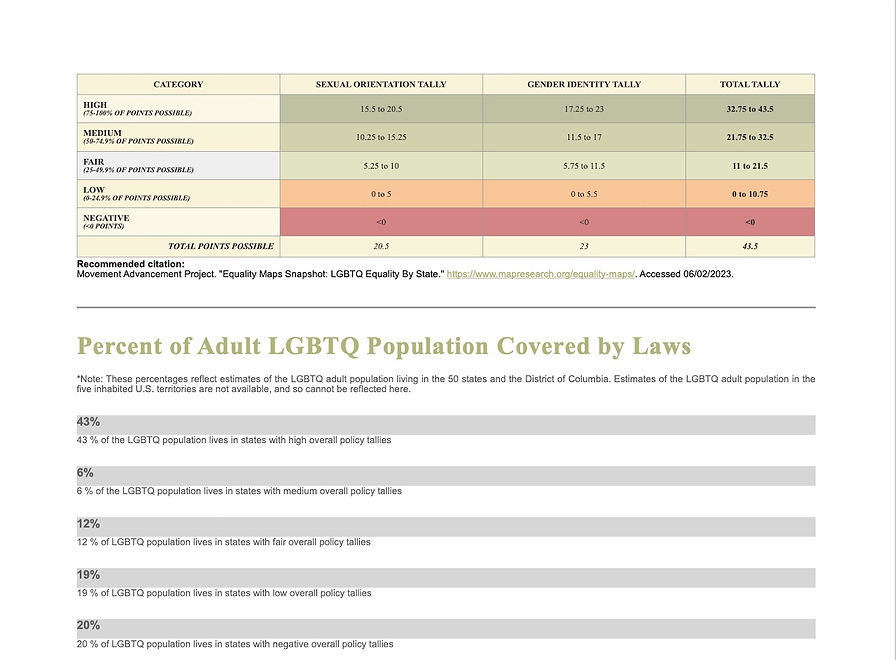Image resolution: width=896 pixels, height=660 pixels.
Task: Select the GENDER IDENTITY TALLY header
Action: click(584, 84)
